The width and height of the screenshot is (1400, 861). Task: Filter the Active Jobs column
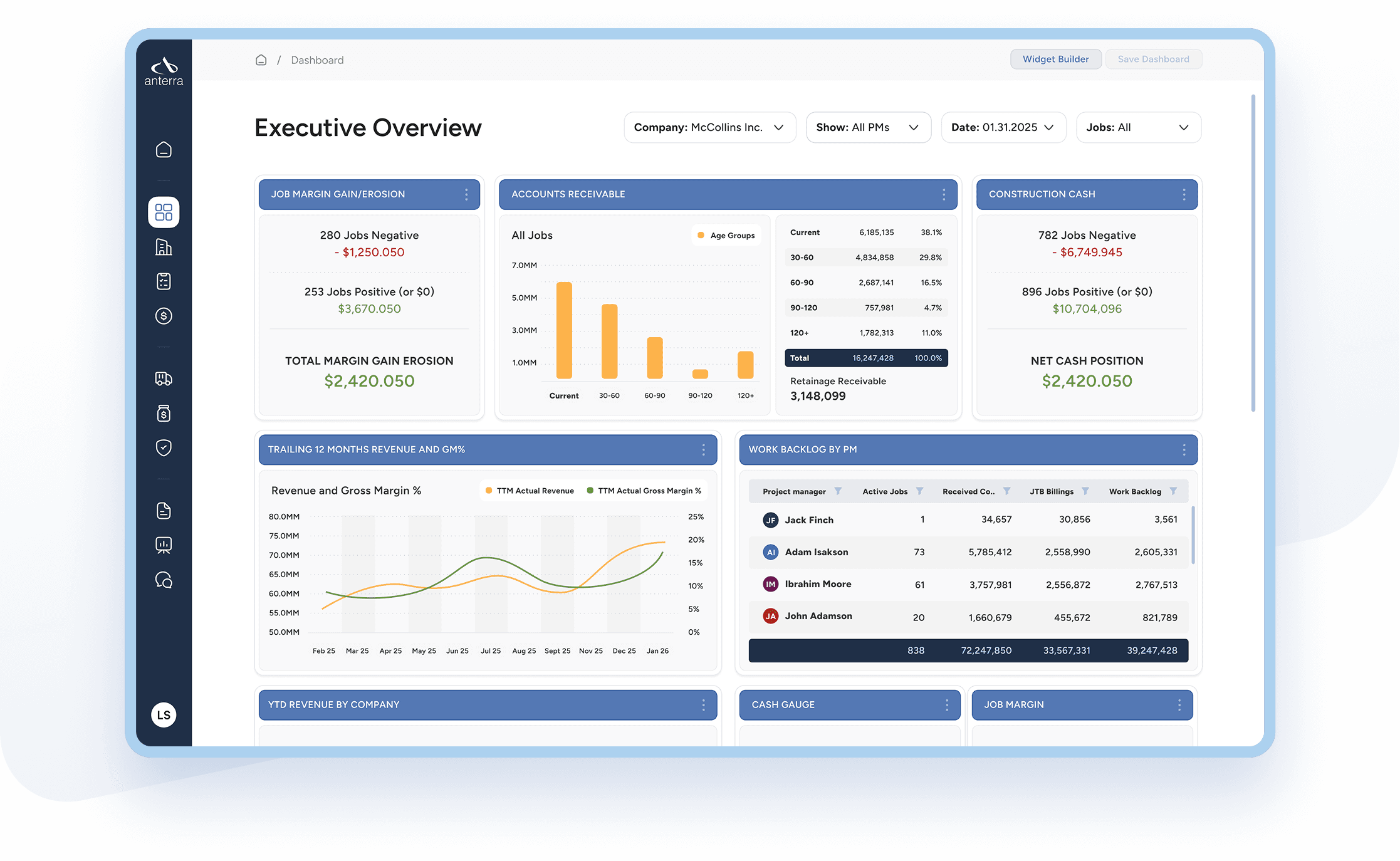click(919, 491)
